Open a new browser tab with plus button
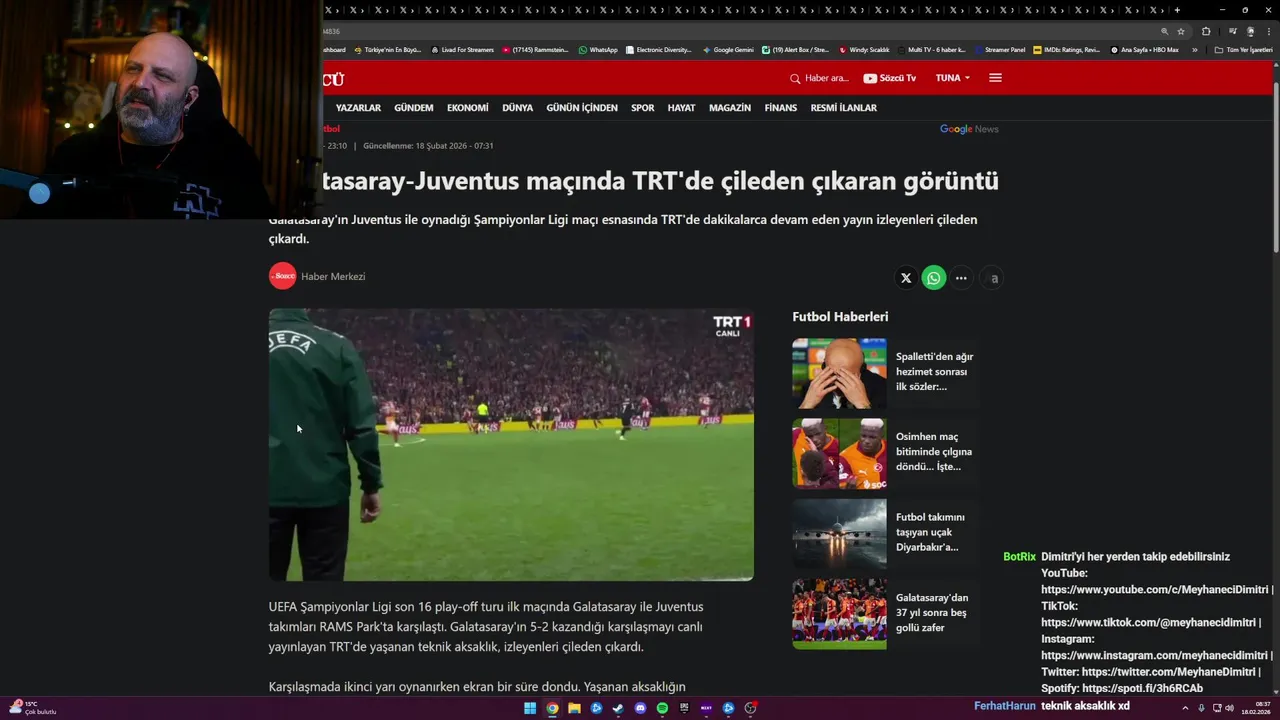 pyautogui.click(x=1177, y=10)
